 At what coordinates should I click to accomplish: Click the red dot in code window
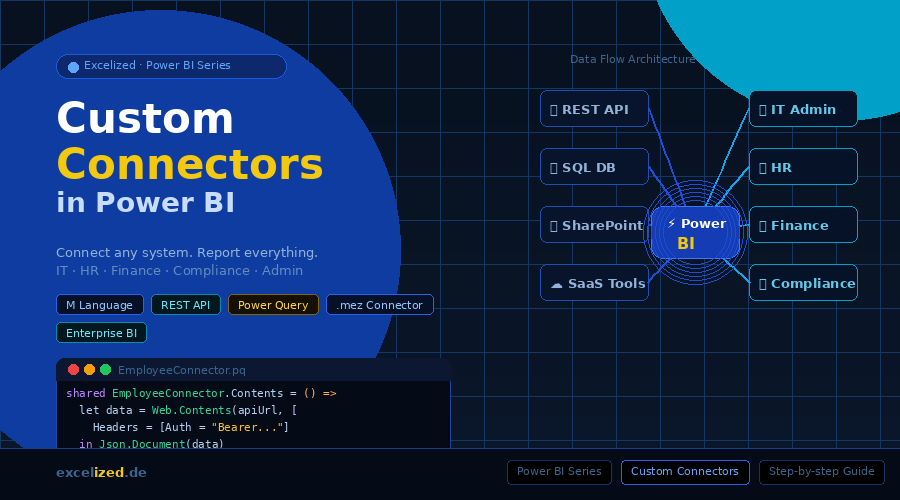click(73, 370)
